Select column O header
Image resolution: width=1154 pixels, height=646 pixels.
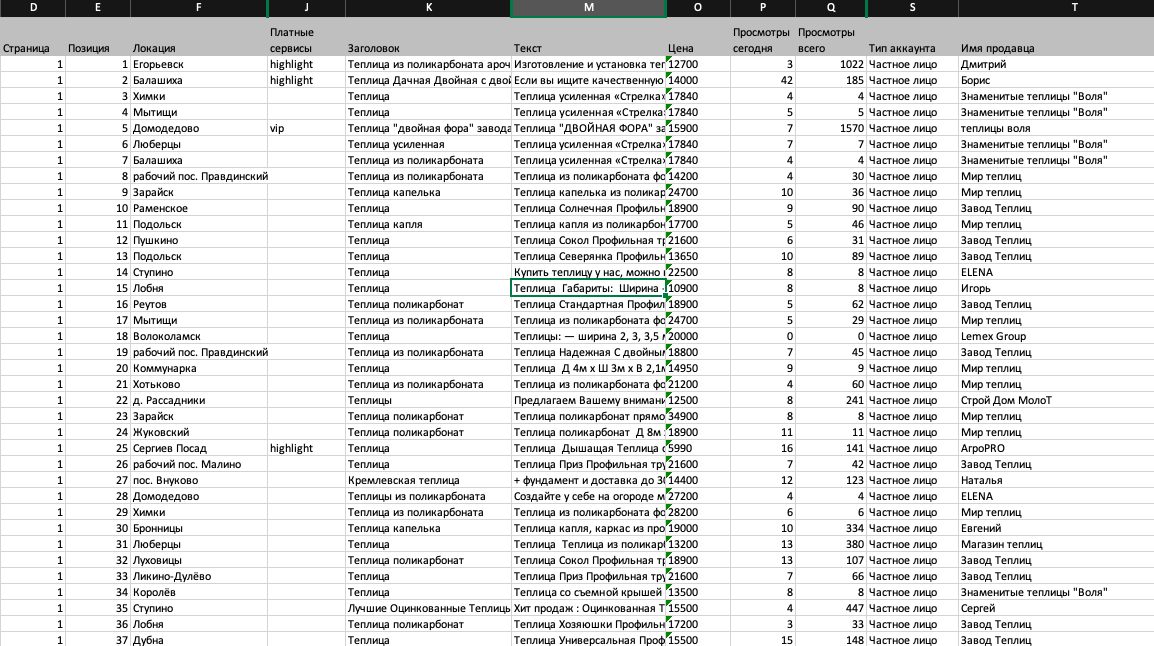[698, 7]
